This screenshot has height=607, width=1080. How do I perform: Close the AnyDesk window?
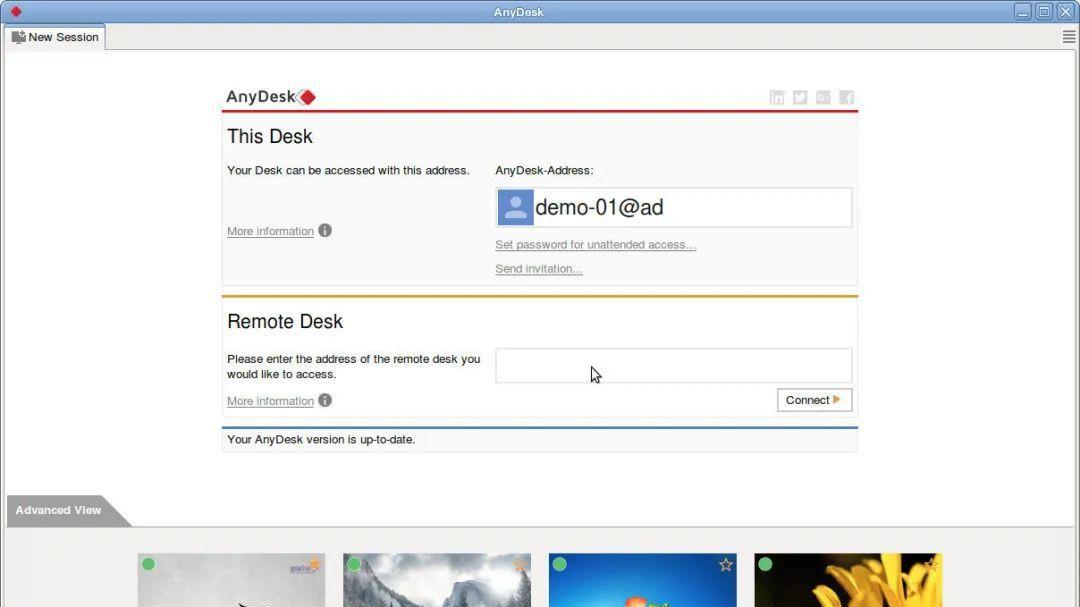1066,12
